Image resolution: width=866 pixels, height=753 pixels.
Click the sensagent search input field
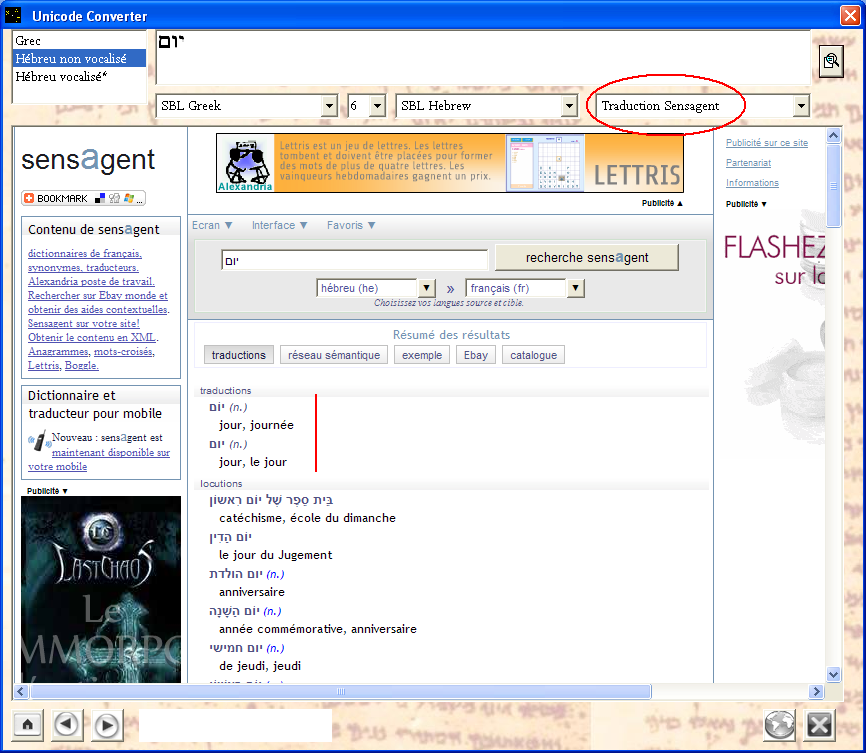pyautogui.click(x=355, y=260)
